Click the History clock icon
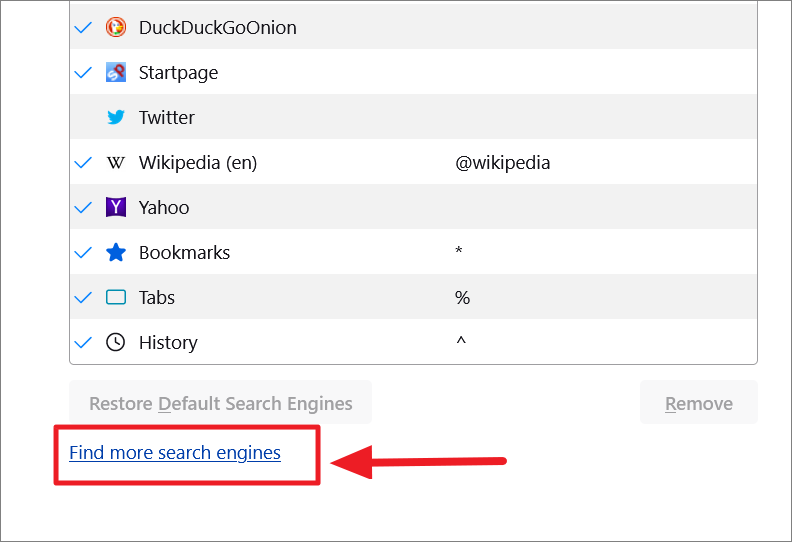Screen dimensions: 792x542 (x=116, y=342)
